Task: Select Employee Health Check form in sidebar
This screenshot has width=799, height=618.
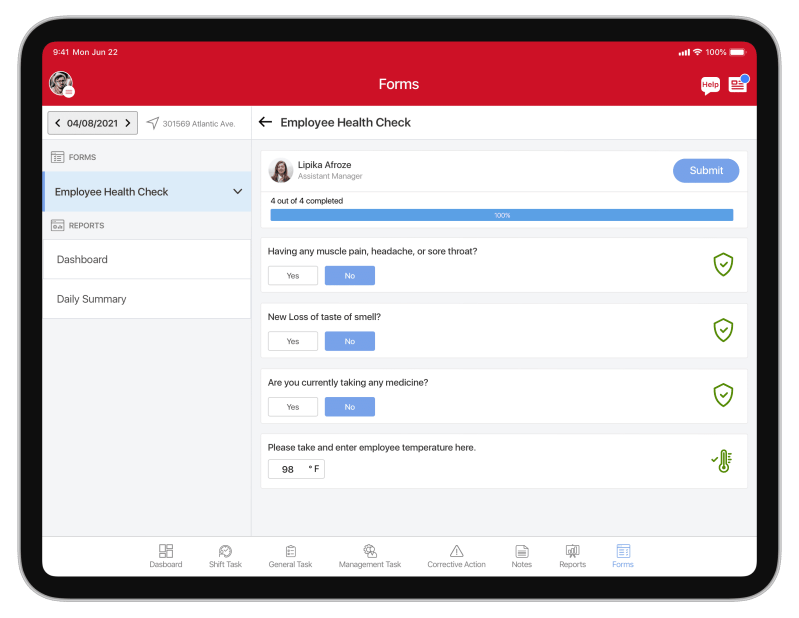Action: click(147, 192)
